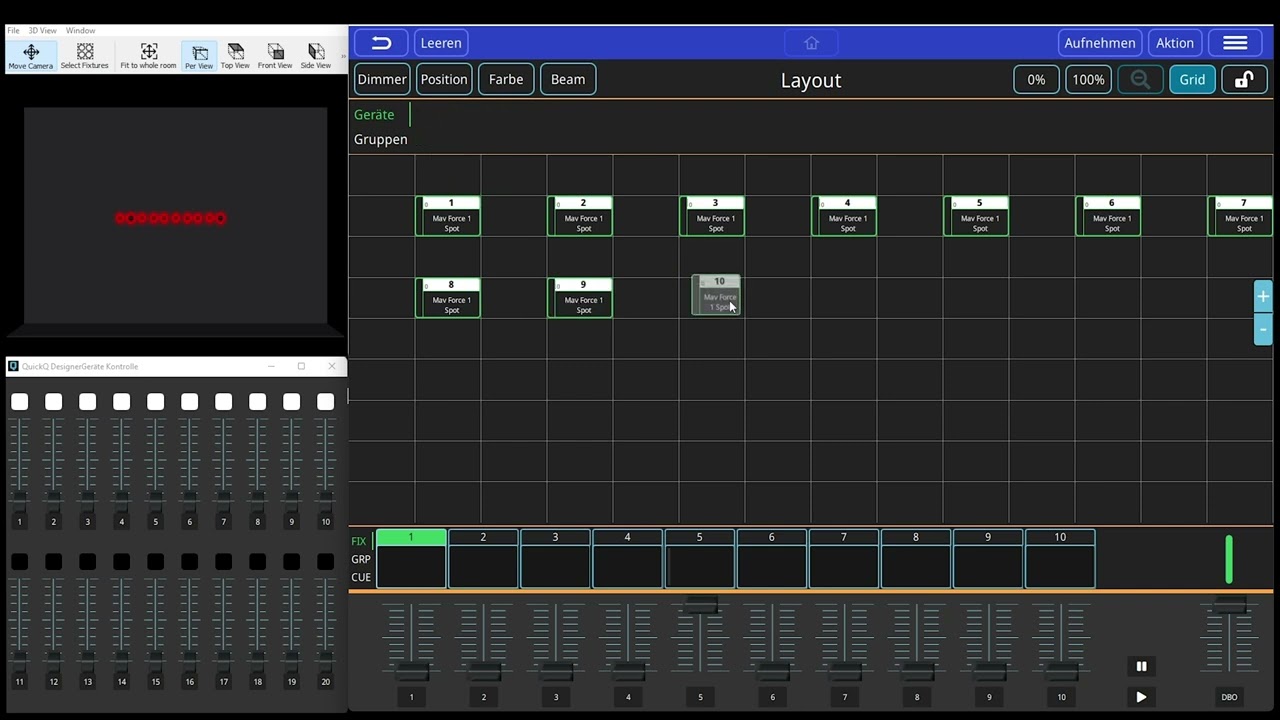Switch to Side View
The width and height of the screenshot is (1280, 720).
[316, 56]
